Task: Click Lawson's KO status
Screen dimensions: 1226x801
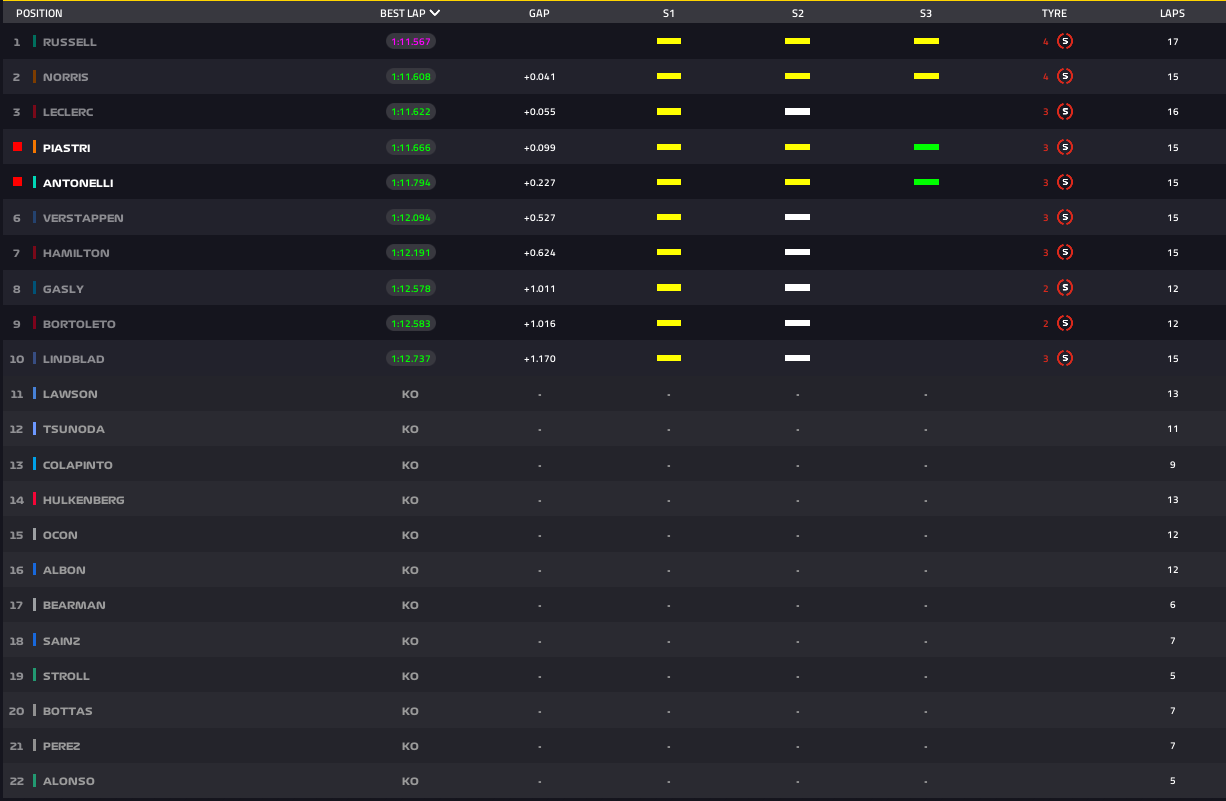Action: click(410, 394)
